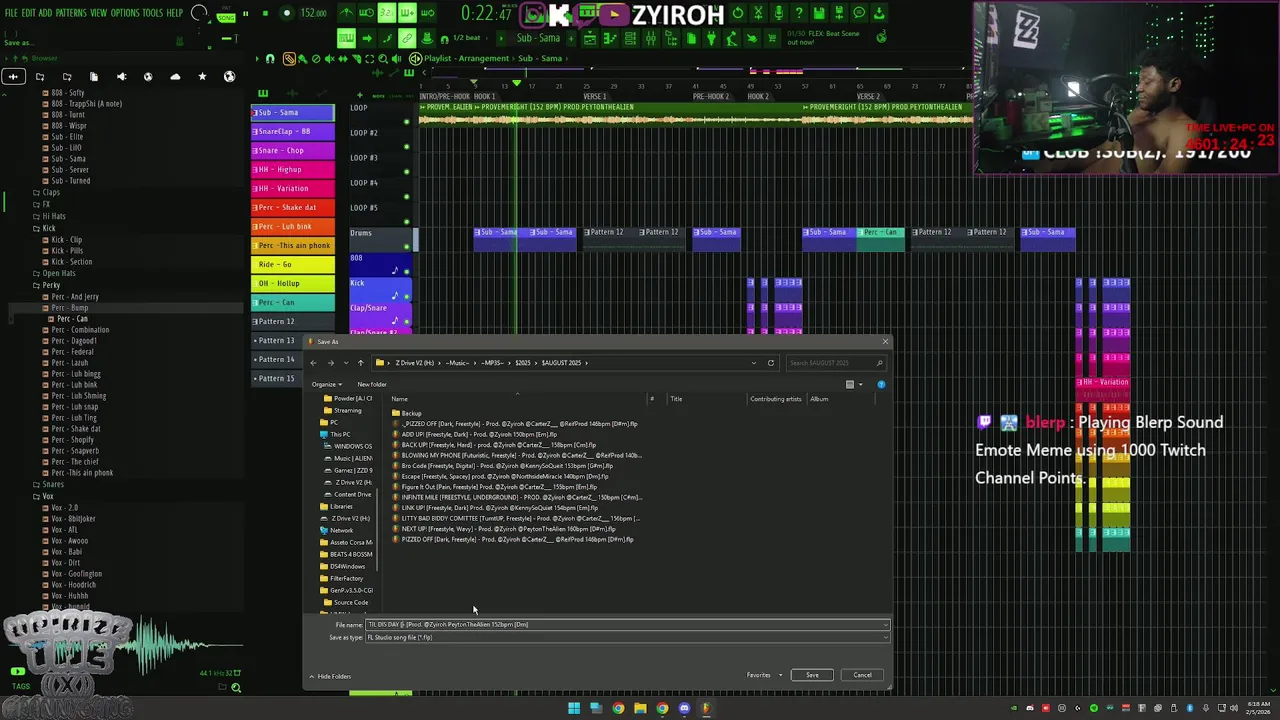This screenshot has width=1280, height=720.
Task: Toggle the wait-for-input icon
Action: pyautogui.click(x=367, y=13)
